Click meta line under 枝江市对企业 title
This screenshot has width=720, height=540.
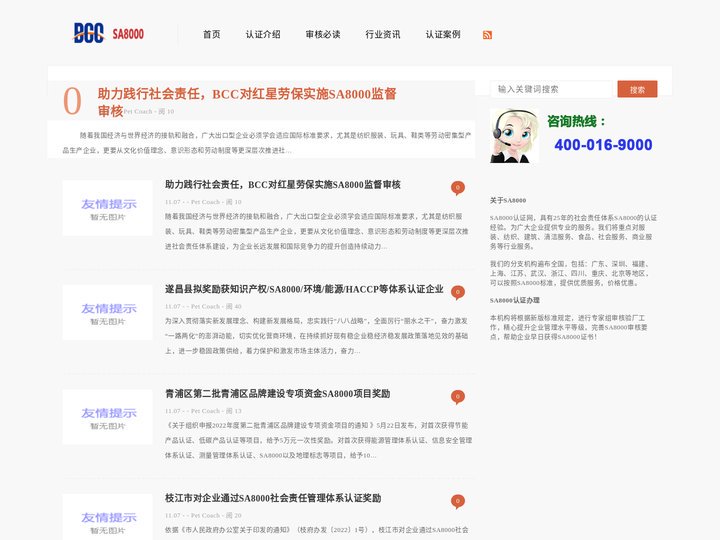(x=203, y=515)
